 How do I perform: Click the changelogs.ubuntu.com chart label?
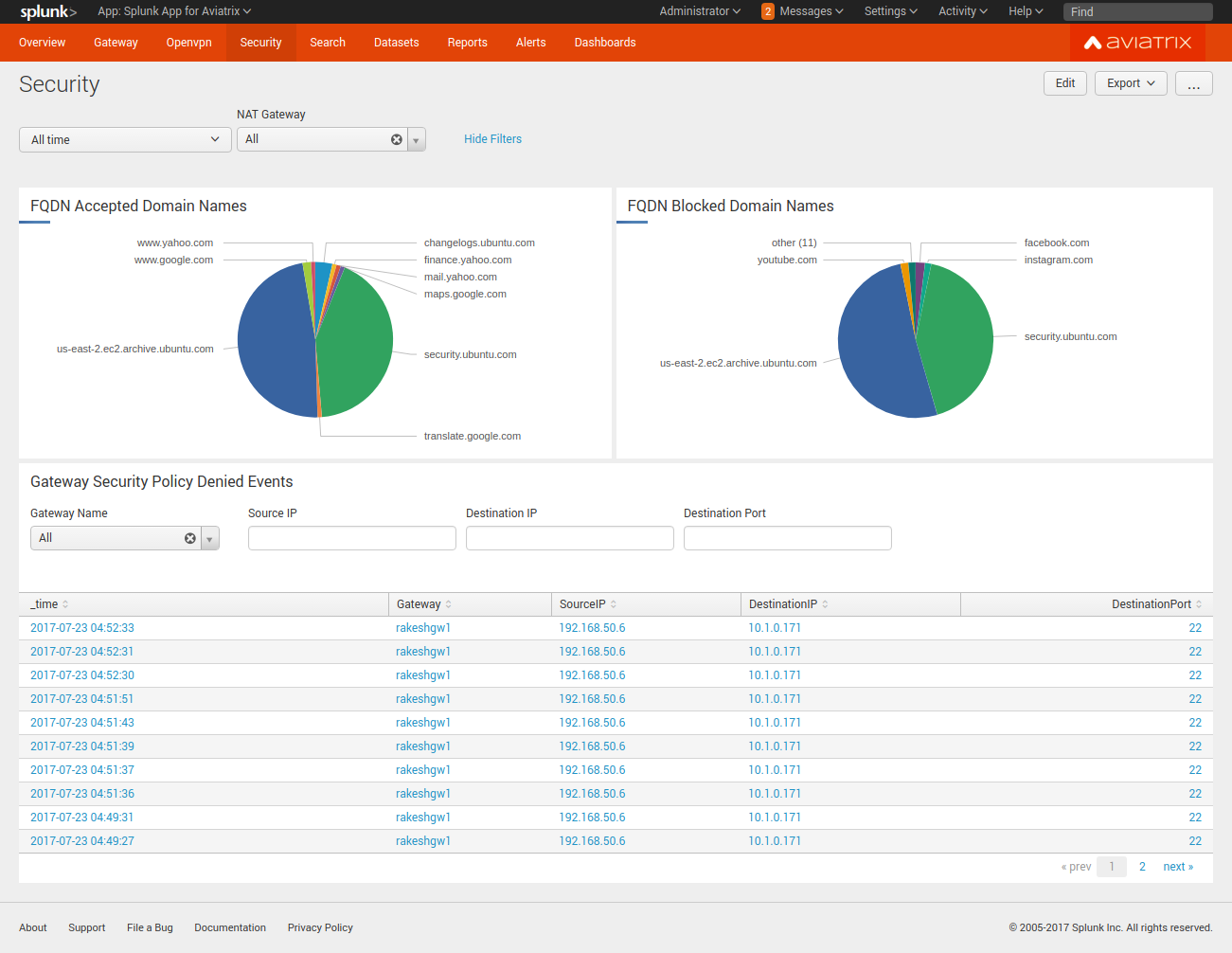tap(479, 243)
